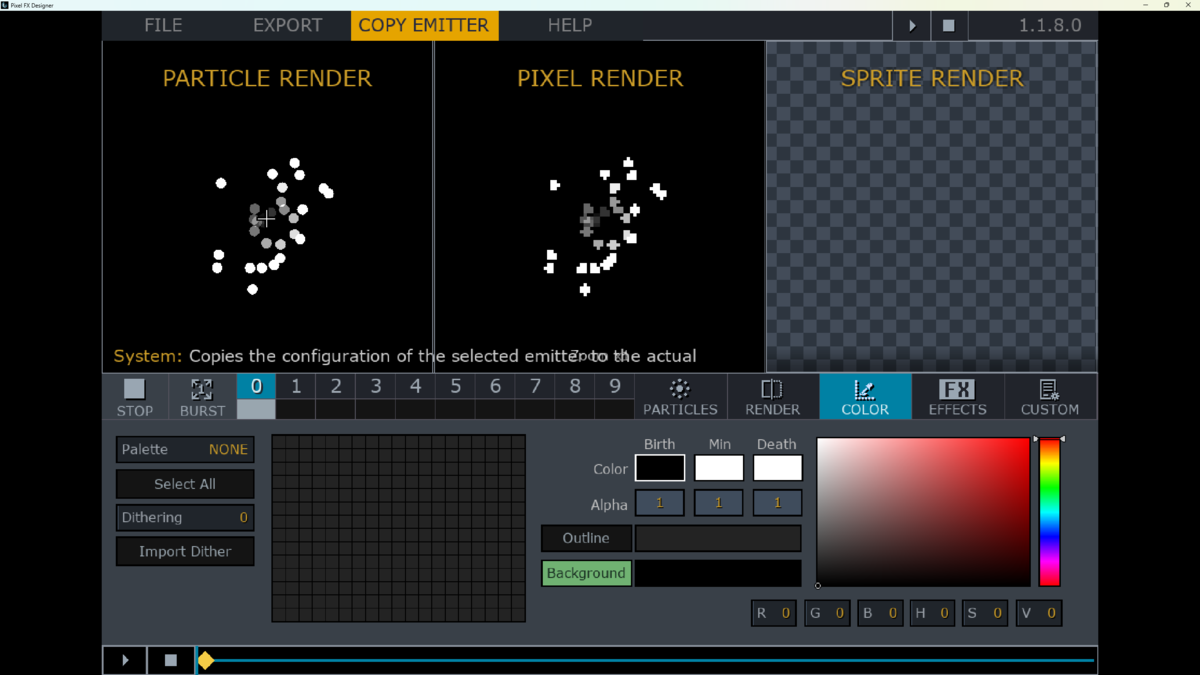
Task: Toggle the Outline button
Action: coord(586,538)
